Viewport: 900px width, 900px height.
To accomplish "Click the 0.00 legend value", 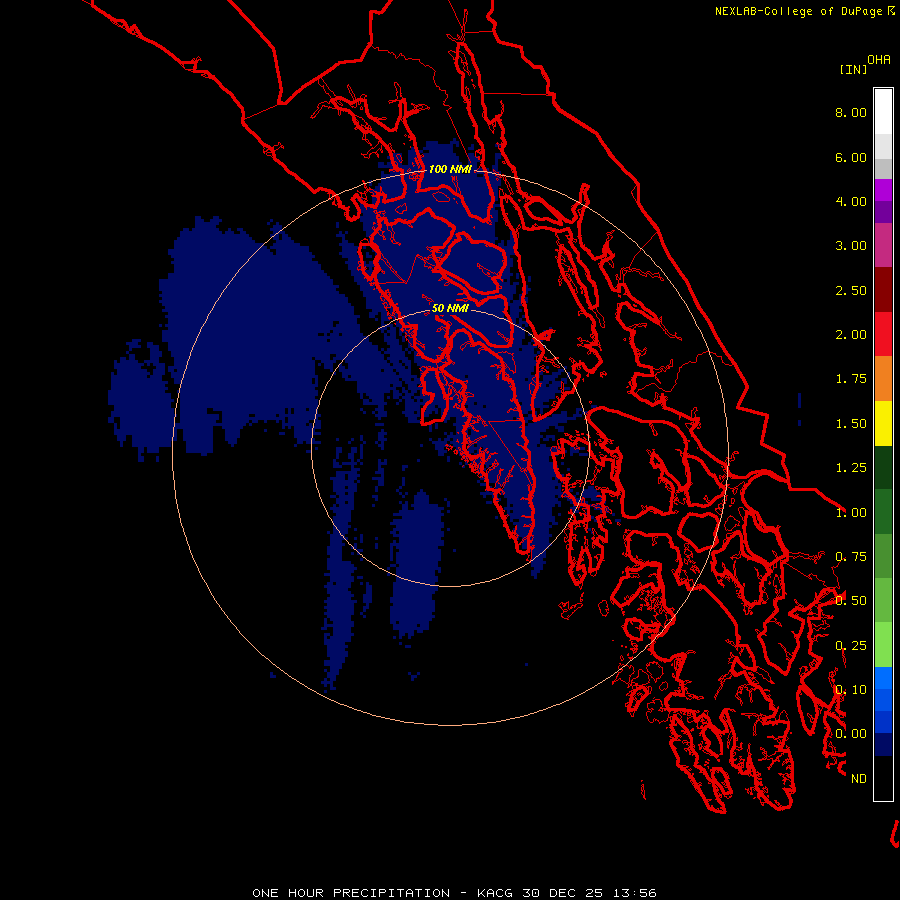I will click(x=851, y=734).
